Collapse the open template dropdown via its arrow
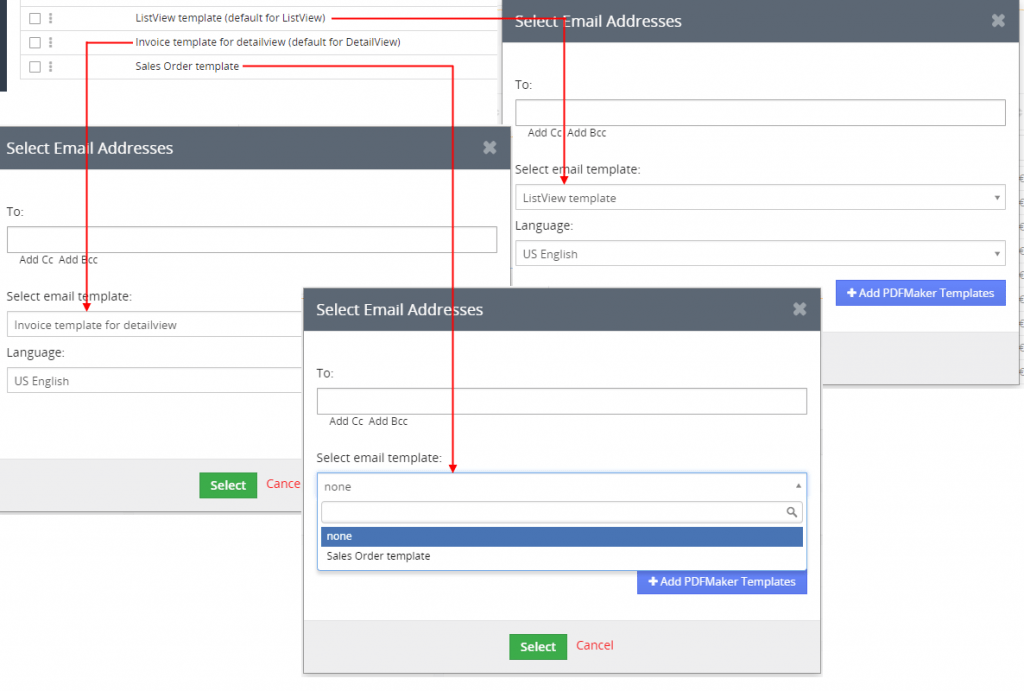Viewport: 1024px width, 691px height. pos(799,486)
